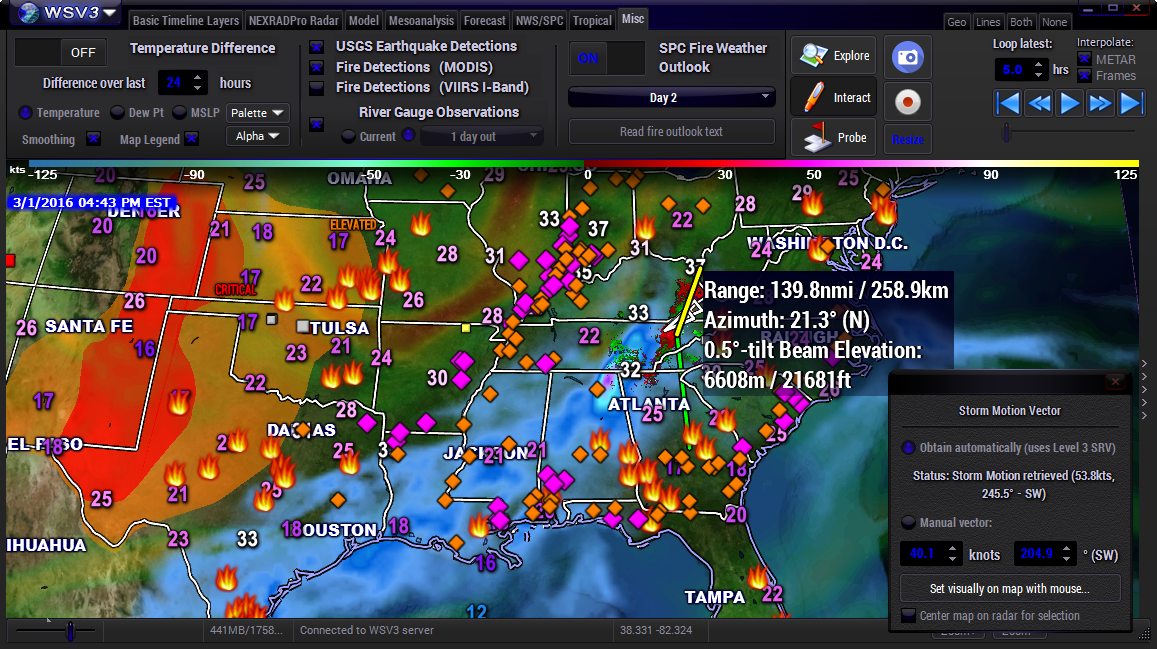Screen dimensions: 1157x649
Task: Select the Dew Pt radio button
Action: click(117, 113)
